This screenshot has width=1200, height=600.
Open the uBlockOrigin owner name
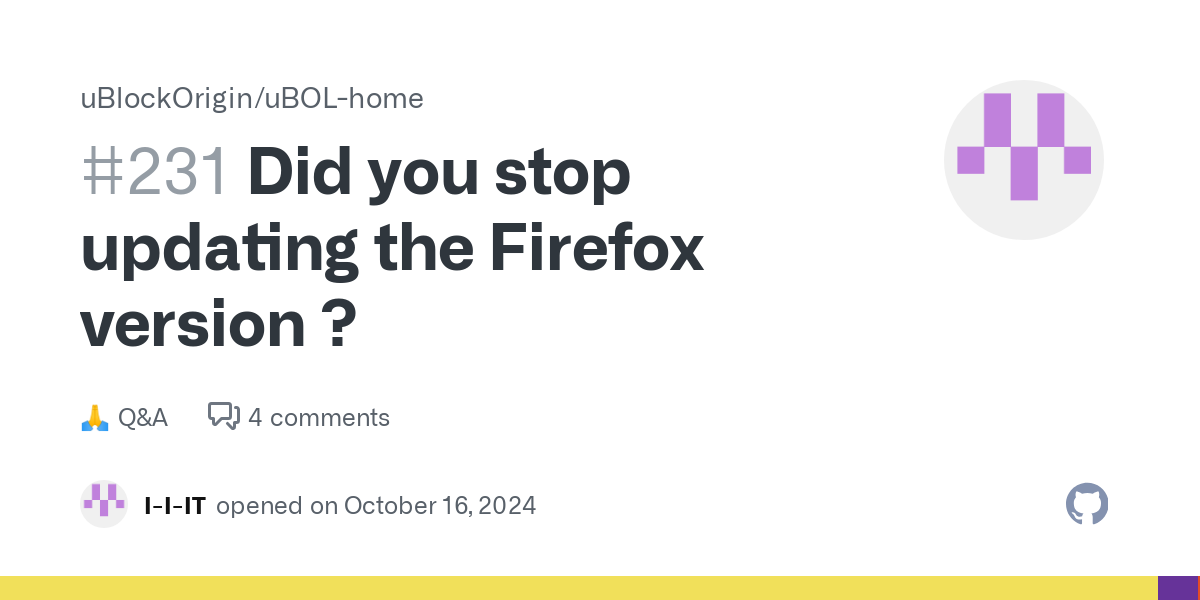tap(165, 98)
